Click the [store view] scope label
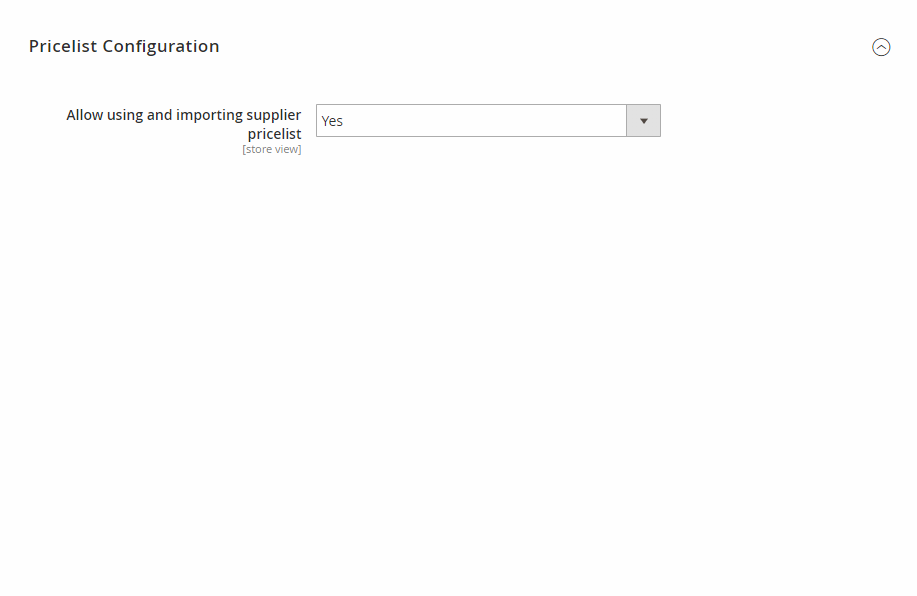 click(x=272, y=149)
